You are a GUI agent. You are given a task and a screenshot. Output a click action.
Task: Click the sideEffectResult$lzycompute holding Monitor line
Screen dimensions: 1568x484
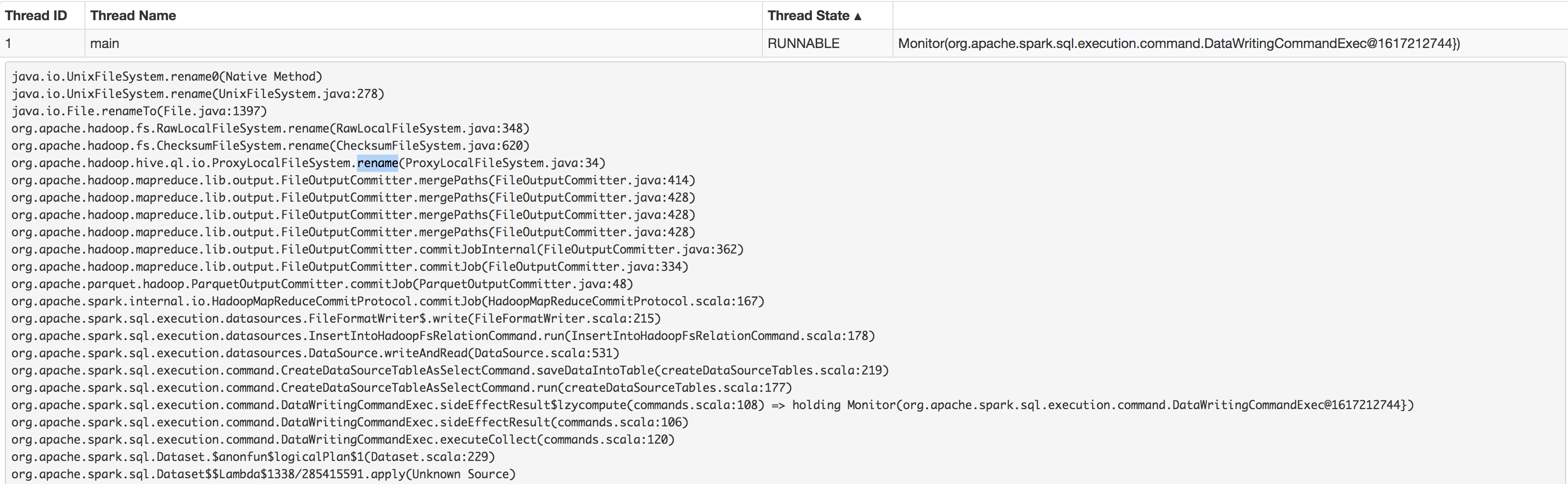[712, 405]
